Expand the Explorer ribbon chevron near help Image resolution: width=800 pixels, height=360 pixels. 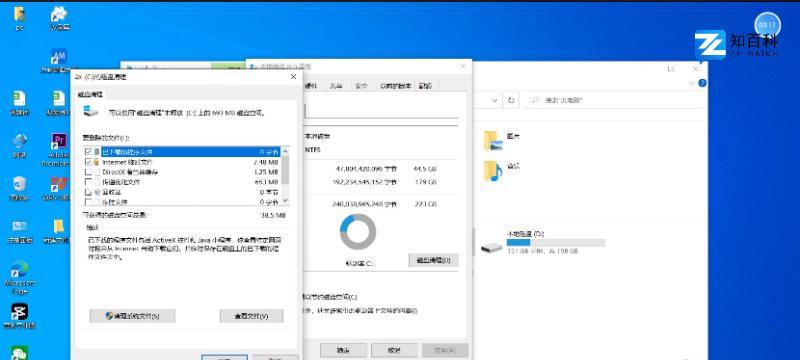[x=692, y=83]
